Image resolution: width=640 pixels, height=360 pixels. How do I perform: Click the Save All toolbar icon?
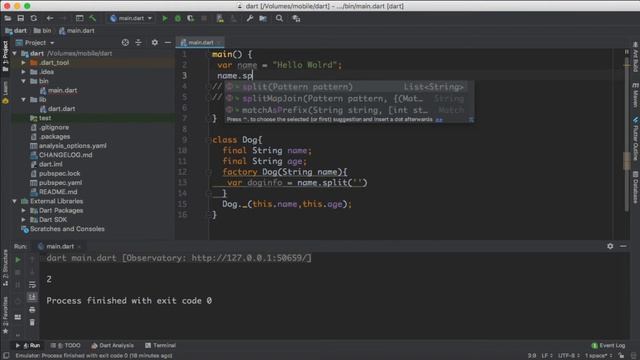[x=20, y=18]
